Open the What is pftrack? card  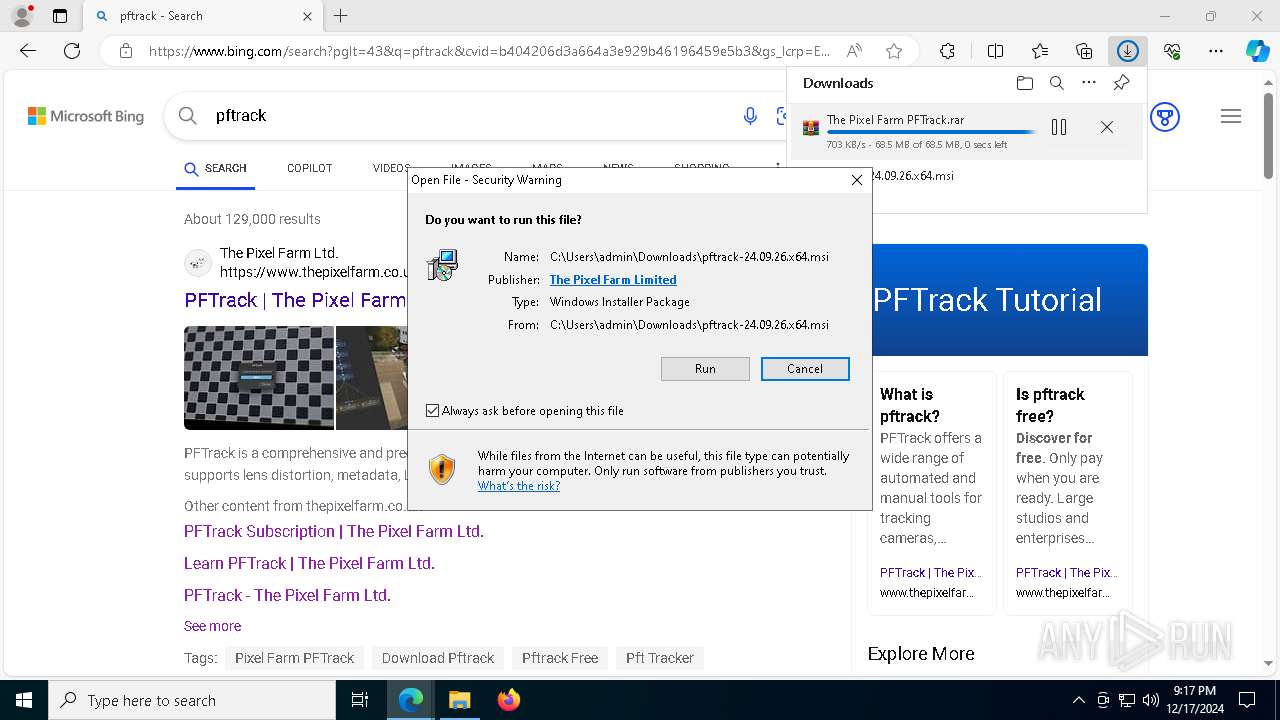pos(931,493)
